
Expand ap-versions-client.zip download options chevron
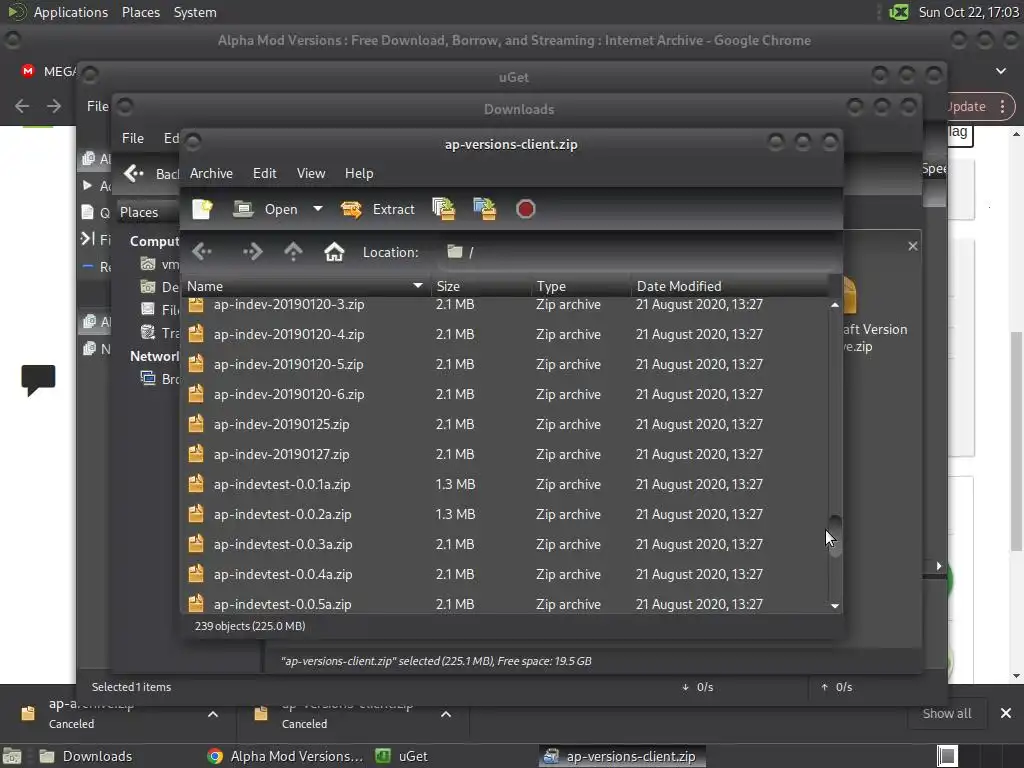coord(446,714)
